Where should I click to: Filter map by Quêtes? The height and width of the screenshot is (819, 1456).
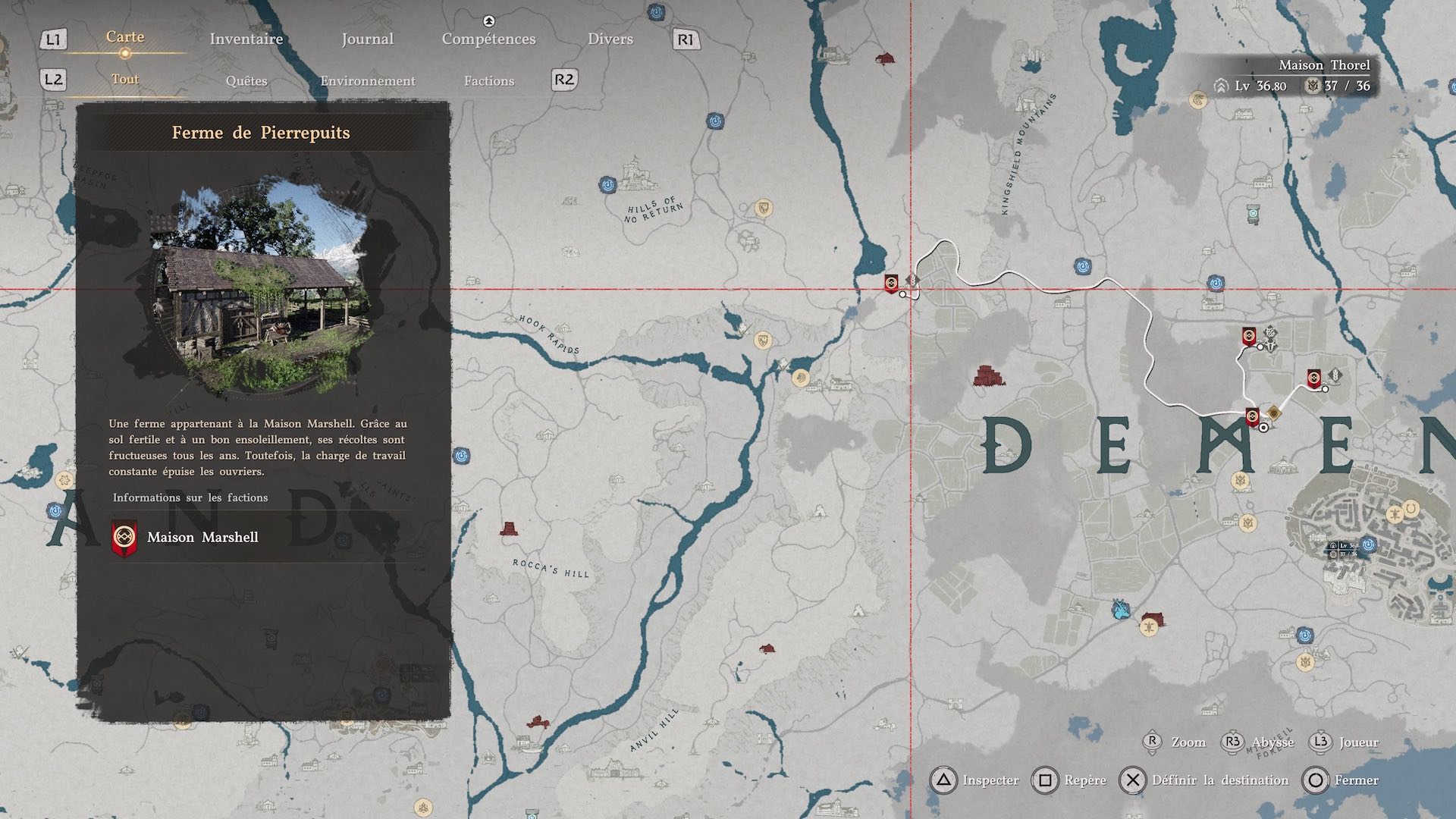[246, 81]
